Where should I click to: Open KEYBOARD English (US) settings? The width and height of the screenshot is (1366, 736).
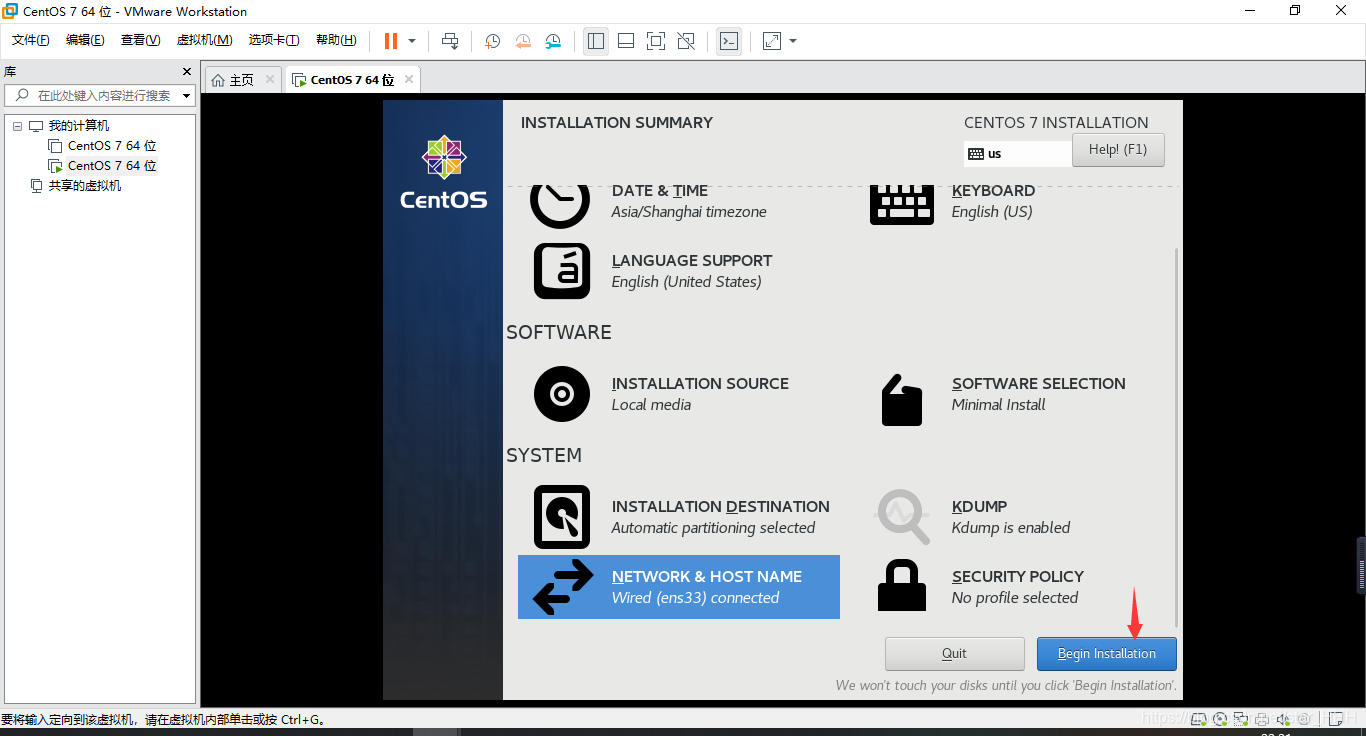pos(993,201)
